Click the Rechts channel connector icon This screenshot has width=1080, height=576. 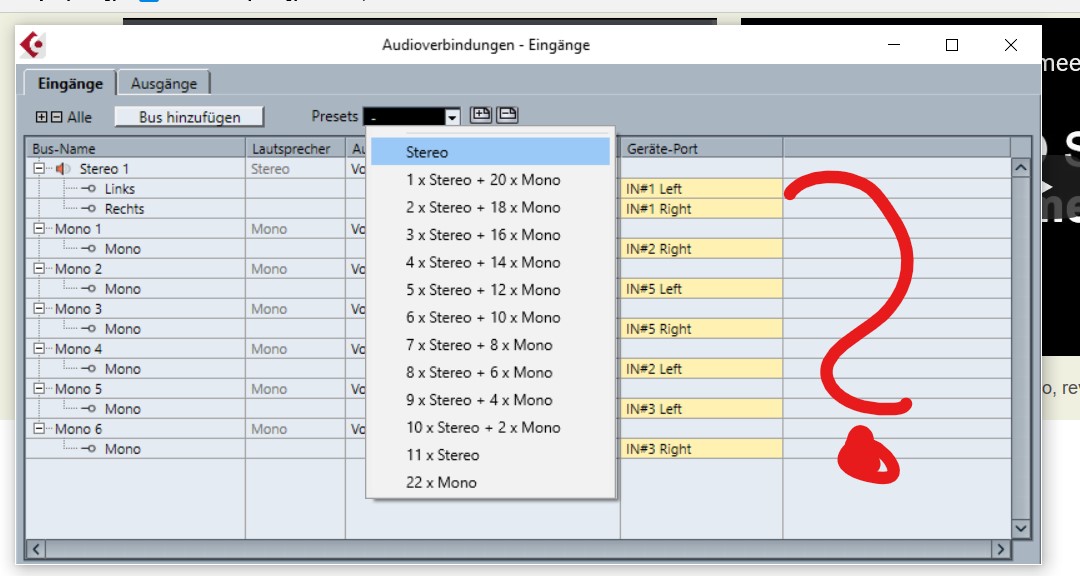pos(89,209)
